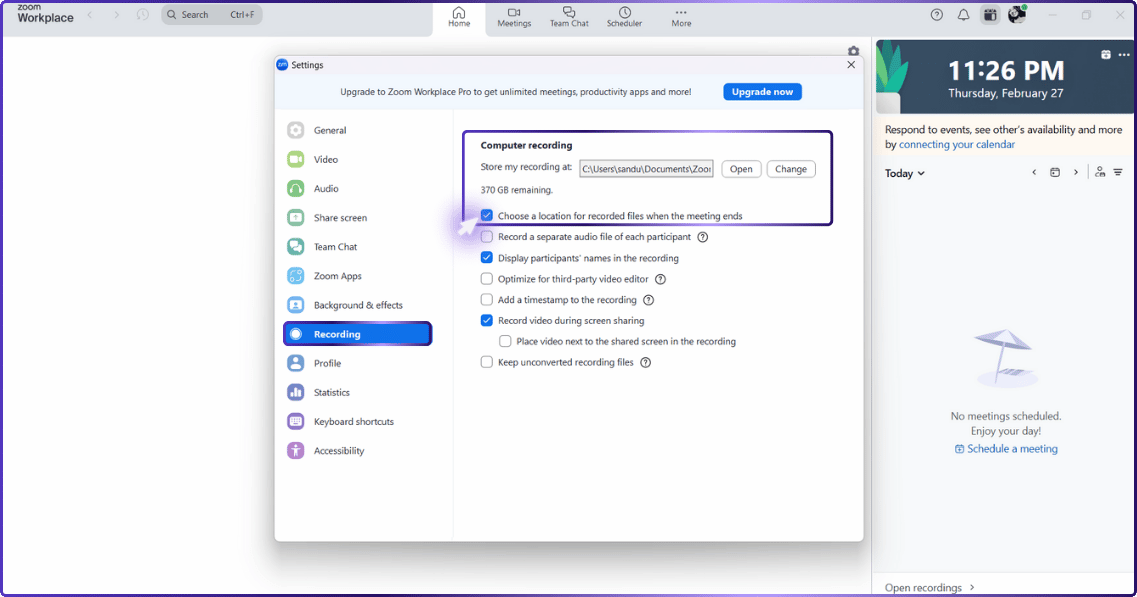Click the help question mark icon
Screen dimensions: 1137x597
click(x=937, y=15)
